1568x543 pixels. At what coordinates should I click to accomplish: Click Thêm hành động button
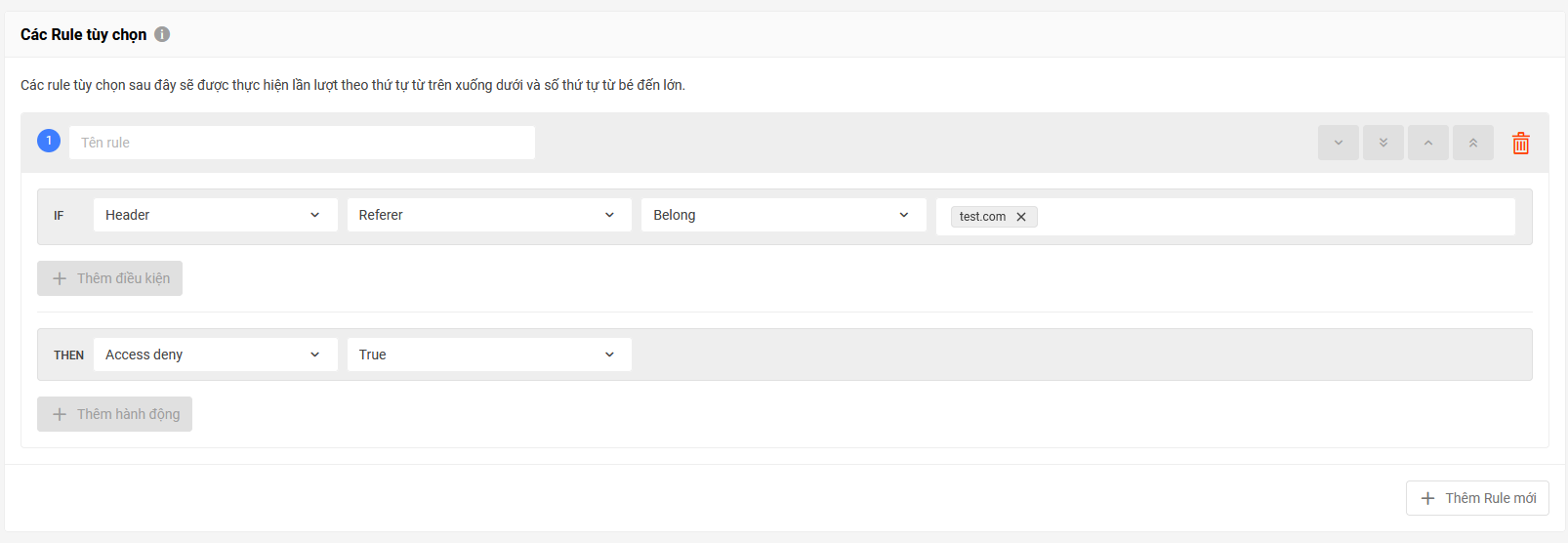(114, 414)
